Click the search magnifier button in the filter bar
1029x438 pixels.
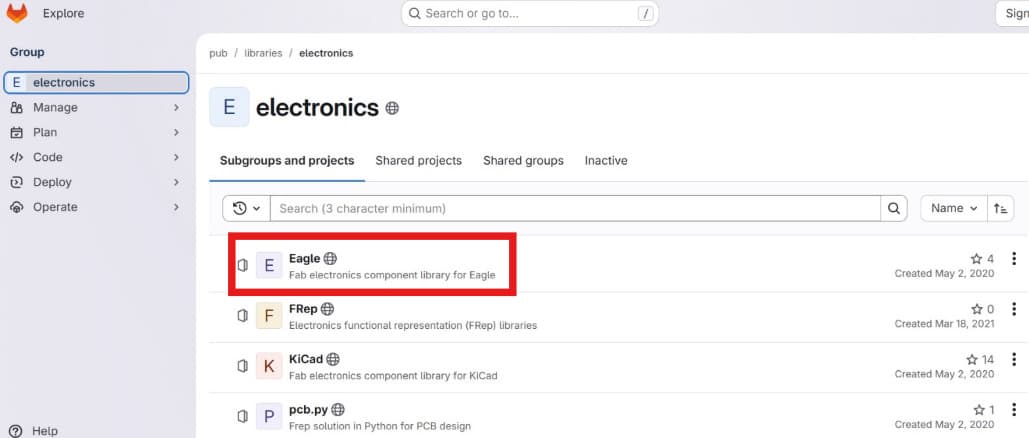894,208
